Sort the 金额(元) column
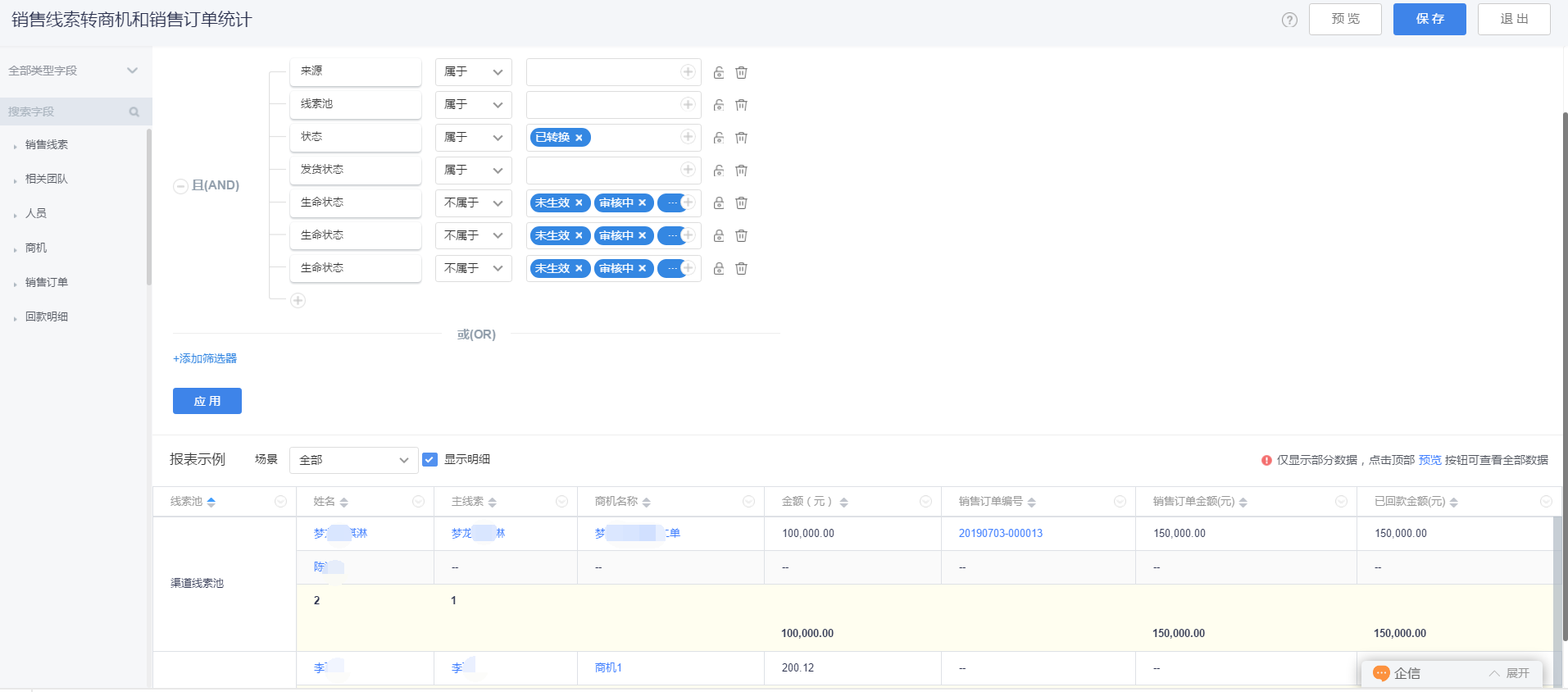The width and height of the screenshot is (1568, 692). coord(844,502)
